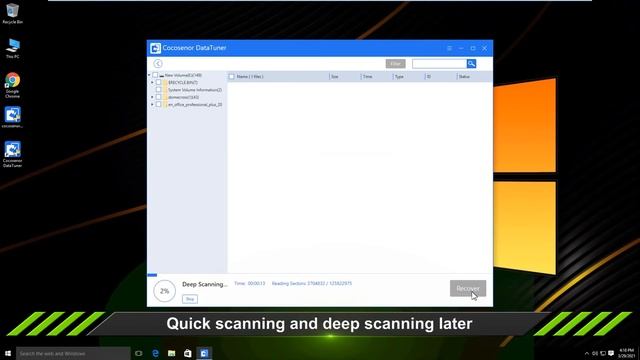This screenshot has width=640, height=360.
Task: Open the taskbar clock and date
Action: point(626,353)
